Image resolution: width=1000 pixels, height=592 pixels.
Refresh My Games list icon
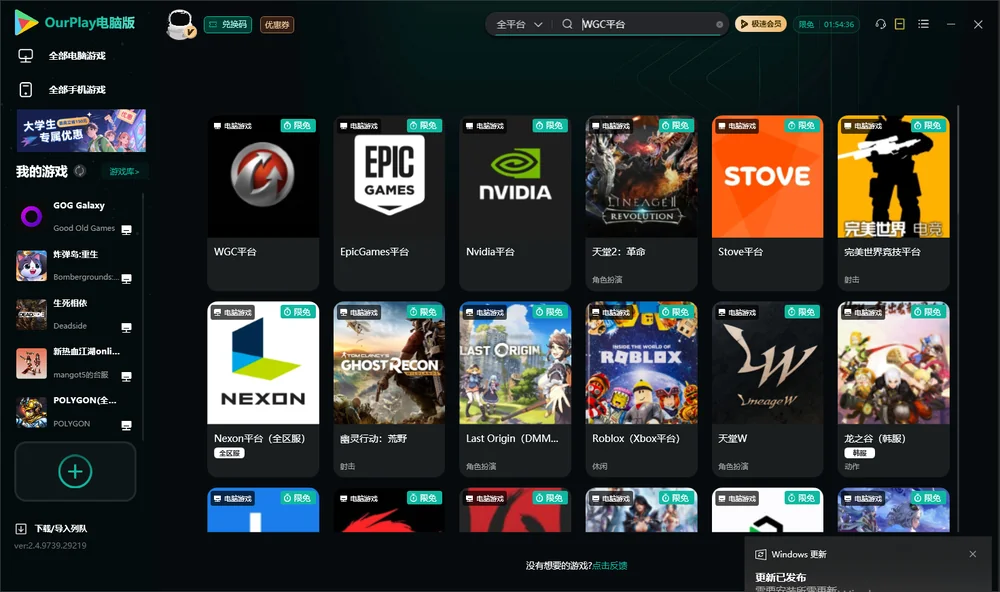(80, 171)
